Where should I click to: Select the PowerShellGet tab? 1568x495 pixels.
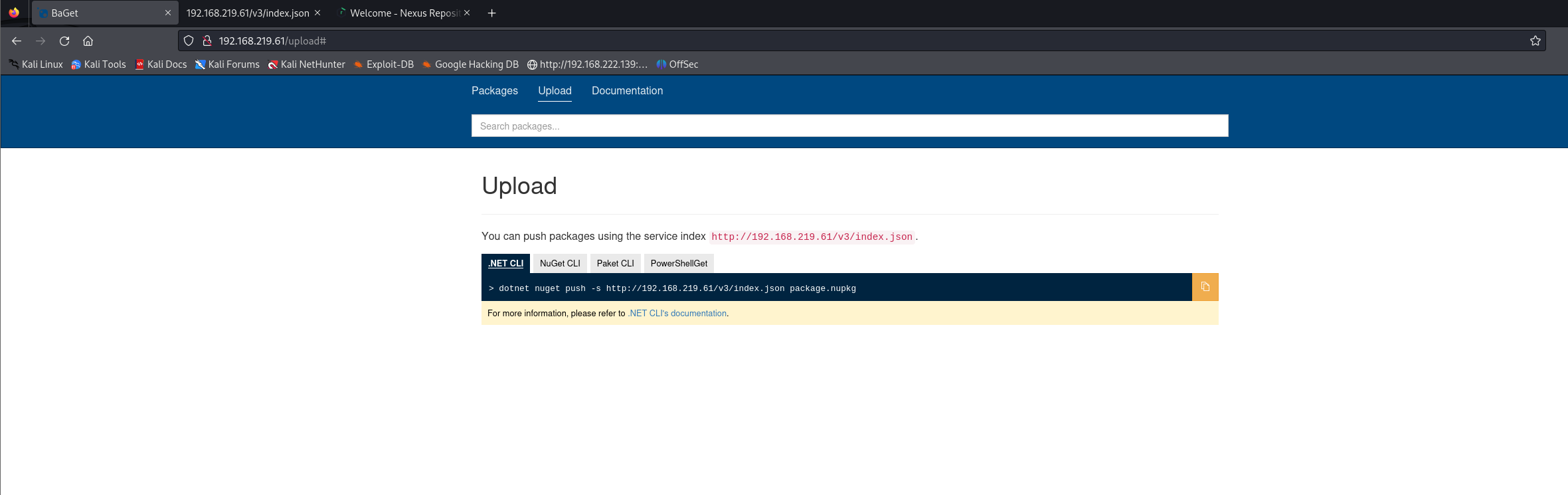[x=679, y=263]
